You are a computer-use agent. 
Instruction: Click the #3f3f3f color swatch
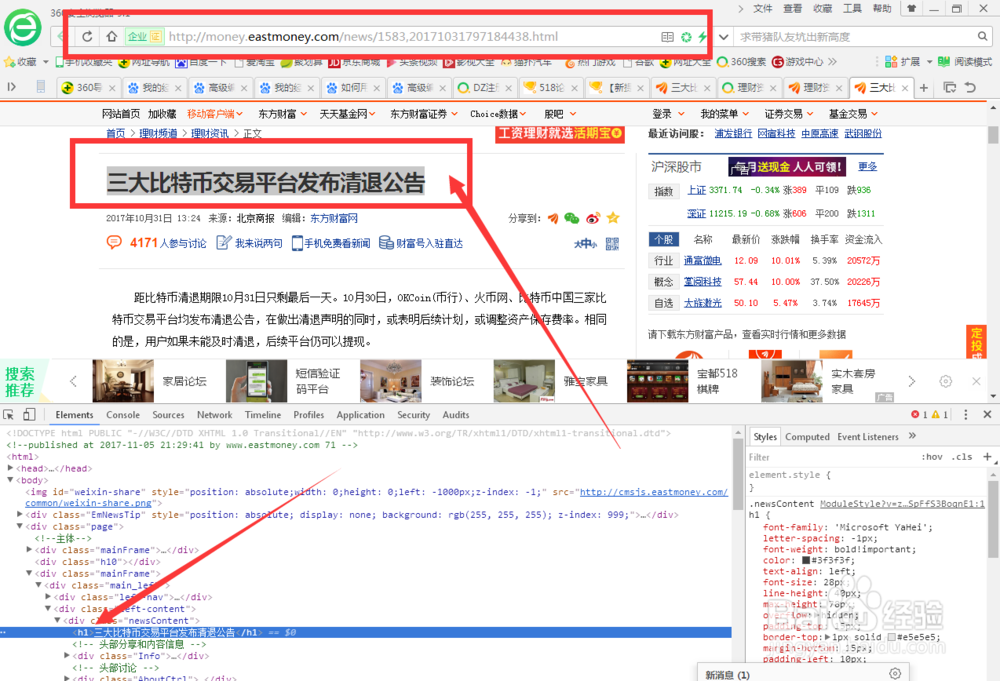pos(806,560)
